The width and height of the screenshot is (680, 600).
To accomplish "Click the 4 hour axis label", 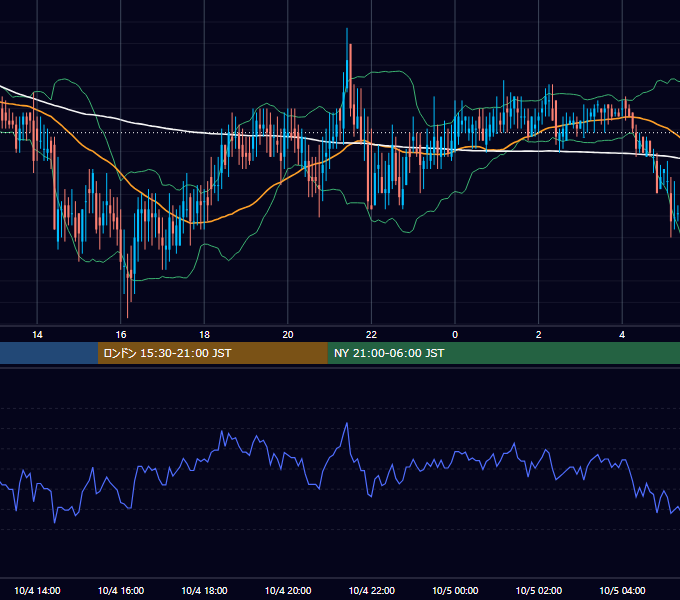I will point(622,335).
